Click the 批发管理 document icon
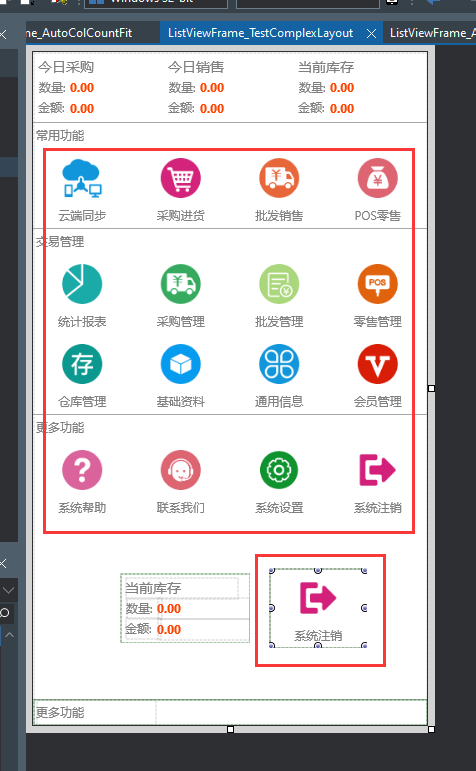Viewport: 476px width, 771px height. [x=279, y=284]
